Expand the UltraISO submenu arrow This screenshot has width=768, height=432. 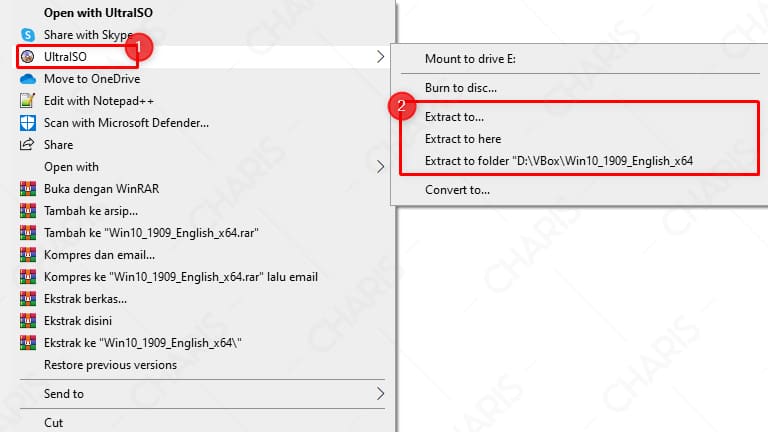(x=381, y=57)
